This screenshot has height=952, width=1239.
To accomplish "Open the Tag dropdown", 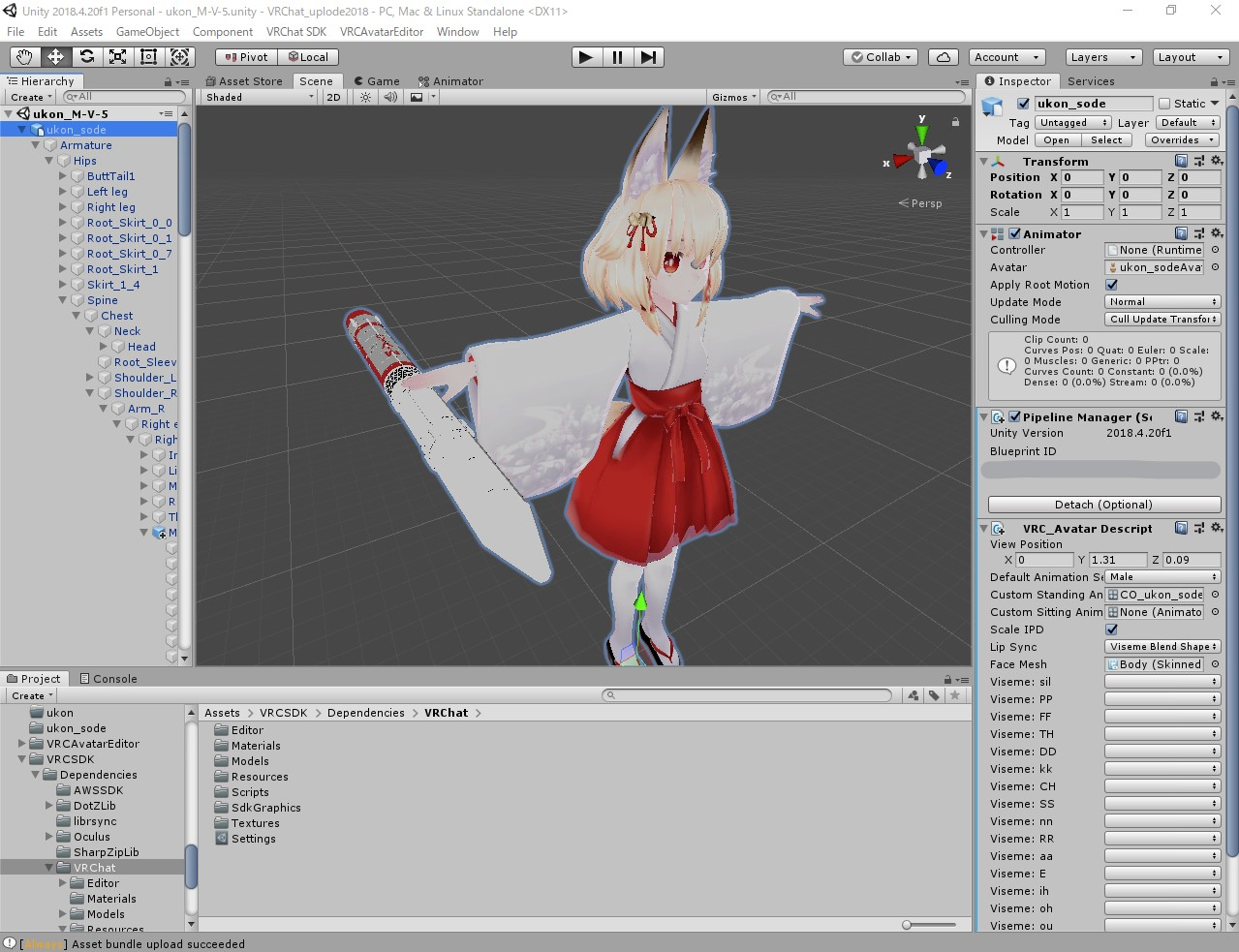I will click(x=1072, y=123).
